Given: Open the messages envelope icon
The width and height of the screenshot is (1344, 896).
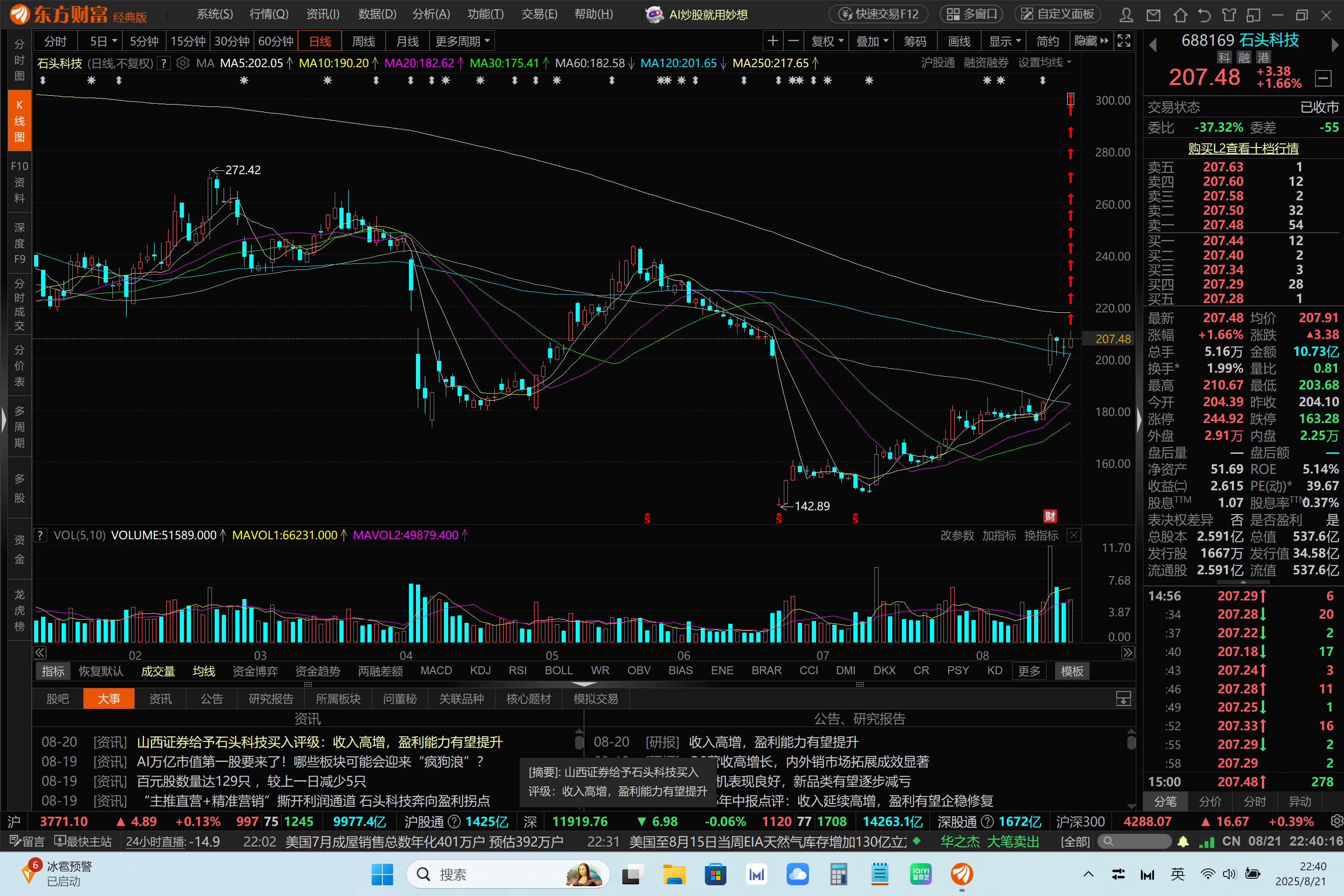Looking at the screenshot, I should click(1153, 14).
